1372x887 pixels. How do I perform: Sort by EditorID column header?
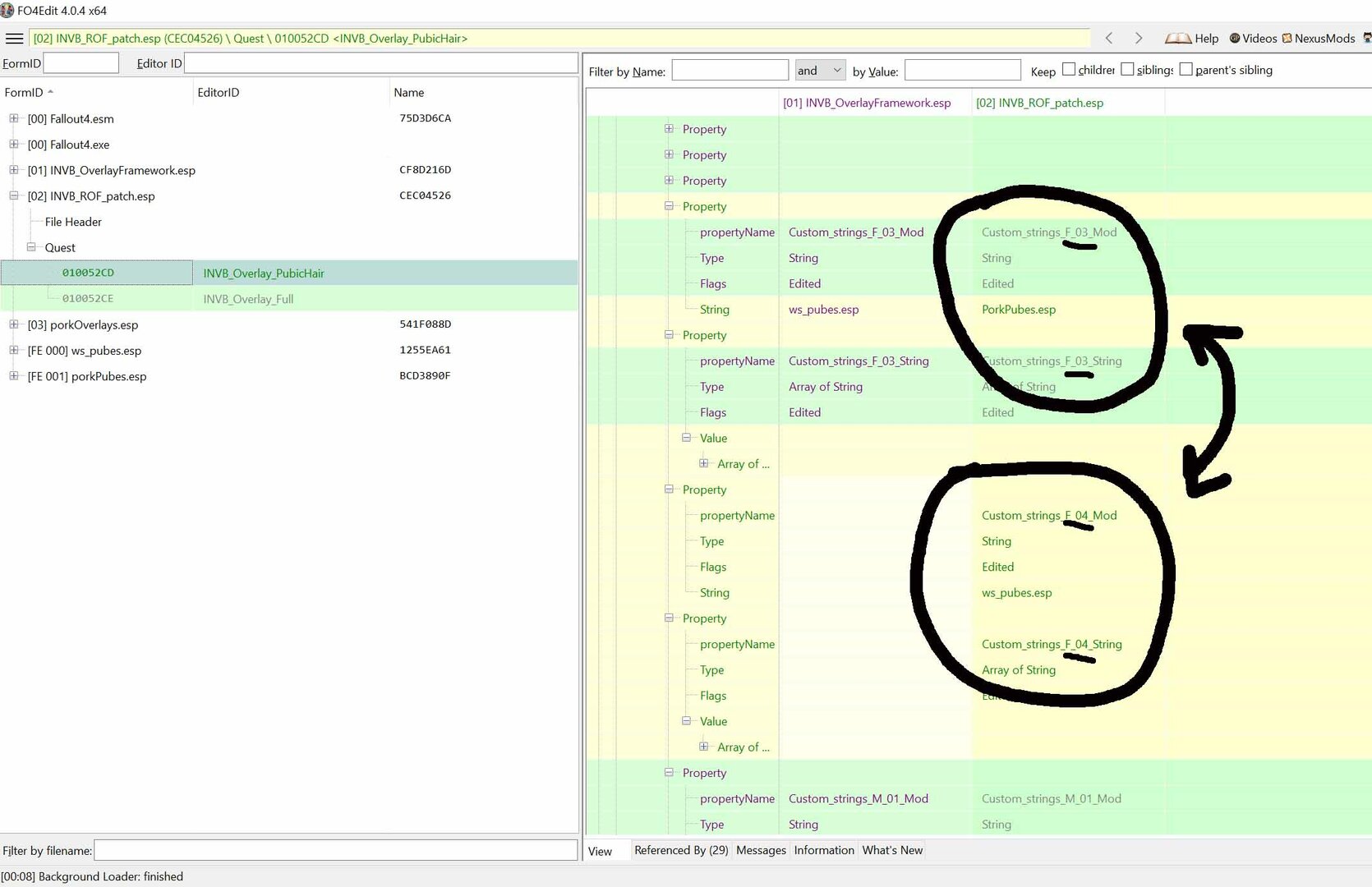[x=291, y=93]
